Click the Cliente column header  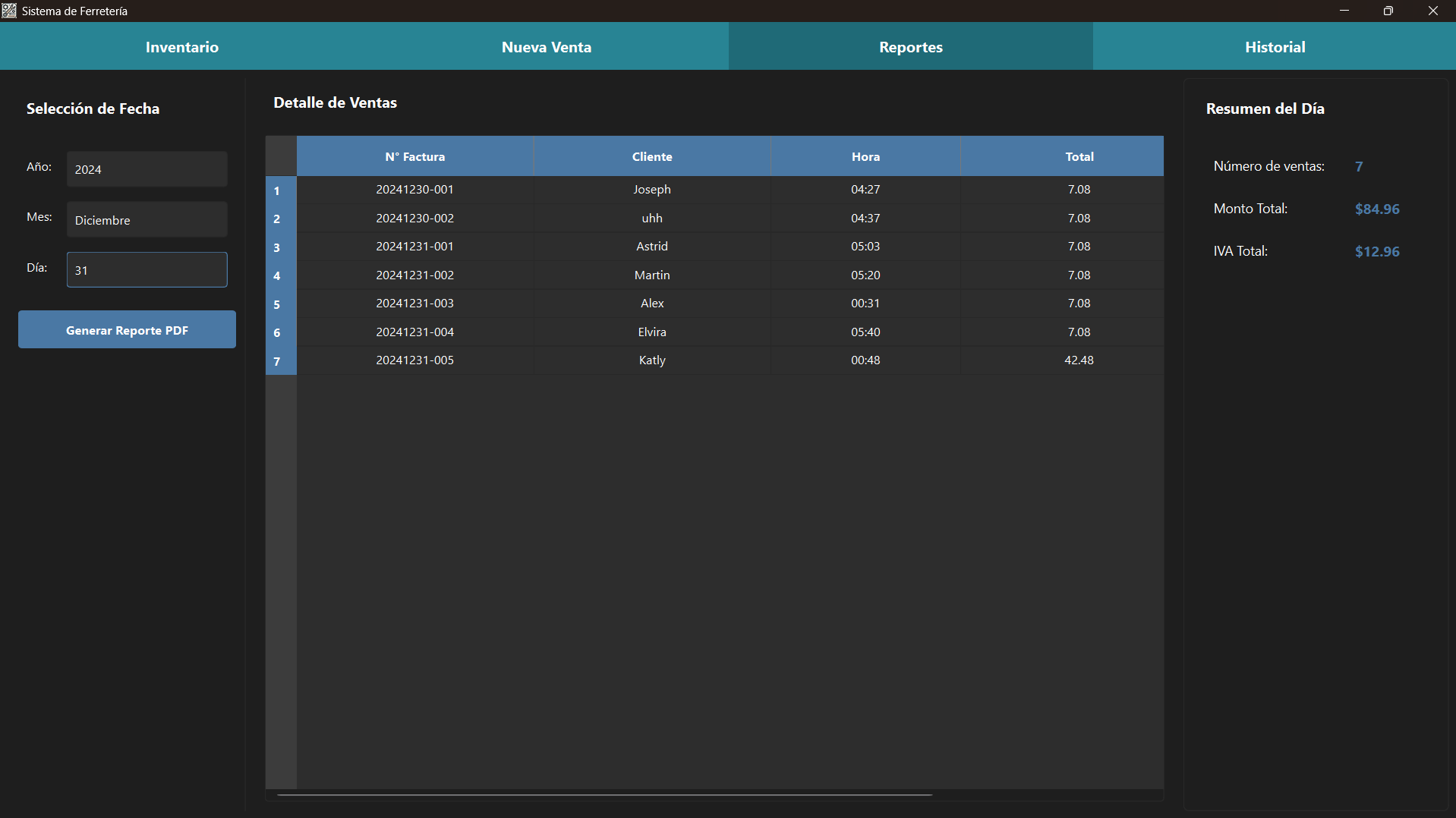click(652, 157)
